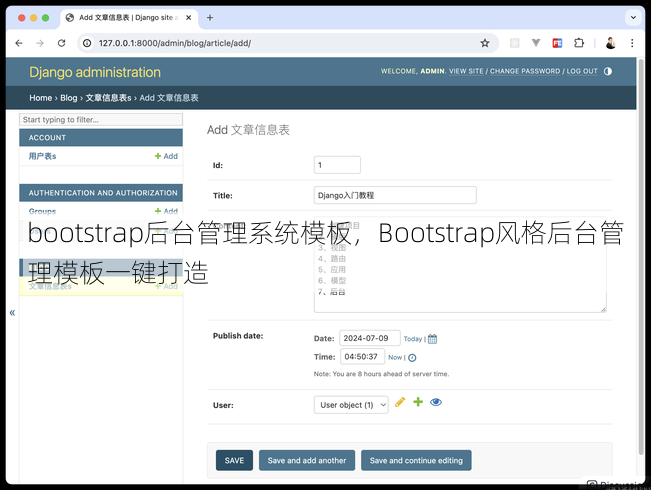
Task: Open the clock time picker icon
Action: [412, 358]
